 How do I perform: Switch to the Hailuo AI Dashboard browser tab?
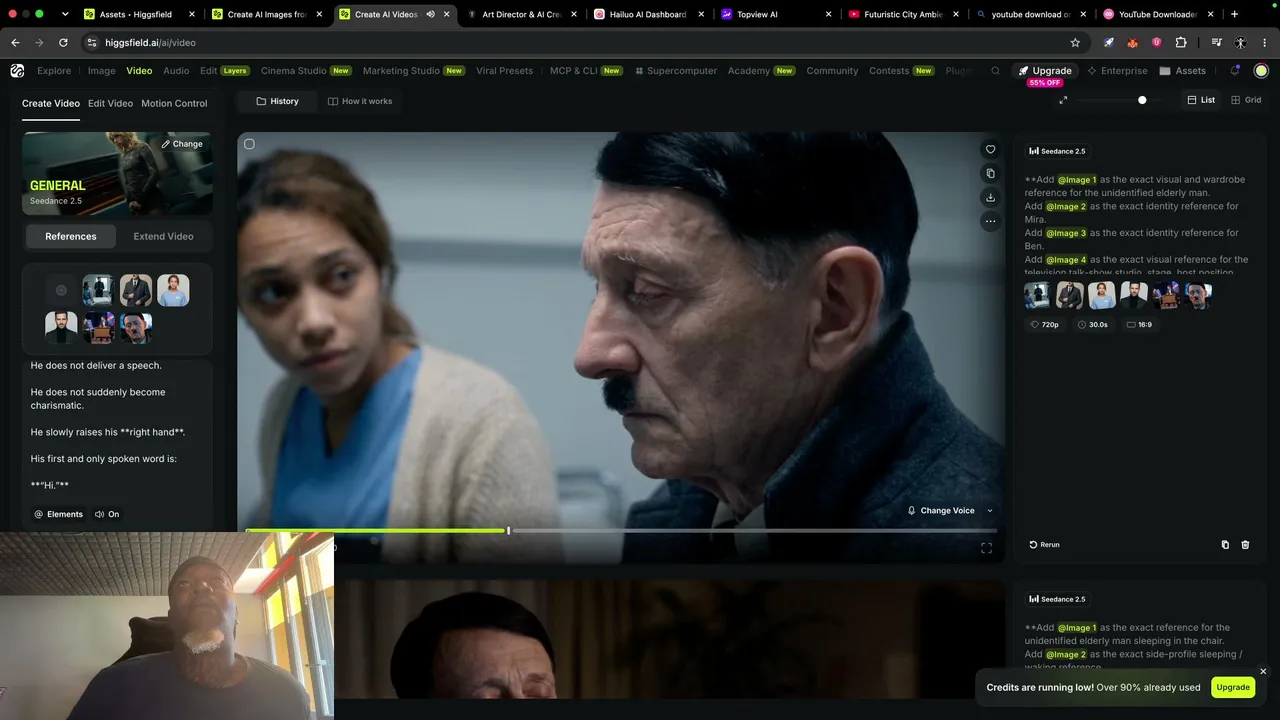coord(649,14)
